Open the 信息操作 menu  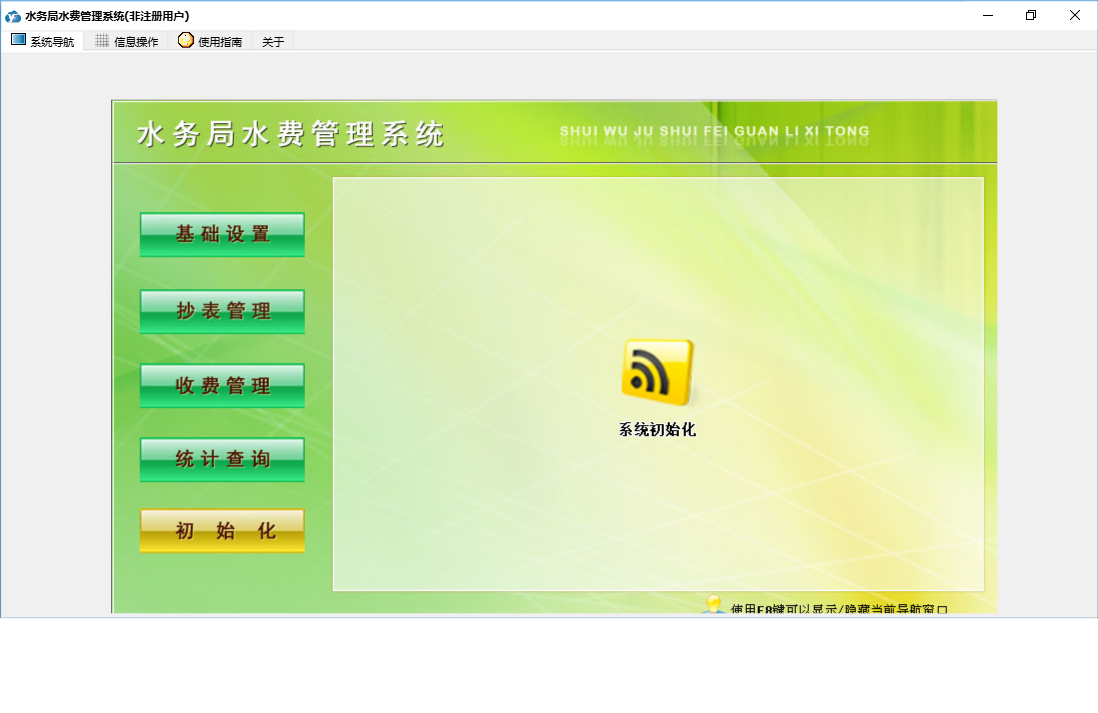point(127,41)
